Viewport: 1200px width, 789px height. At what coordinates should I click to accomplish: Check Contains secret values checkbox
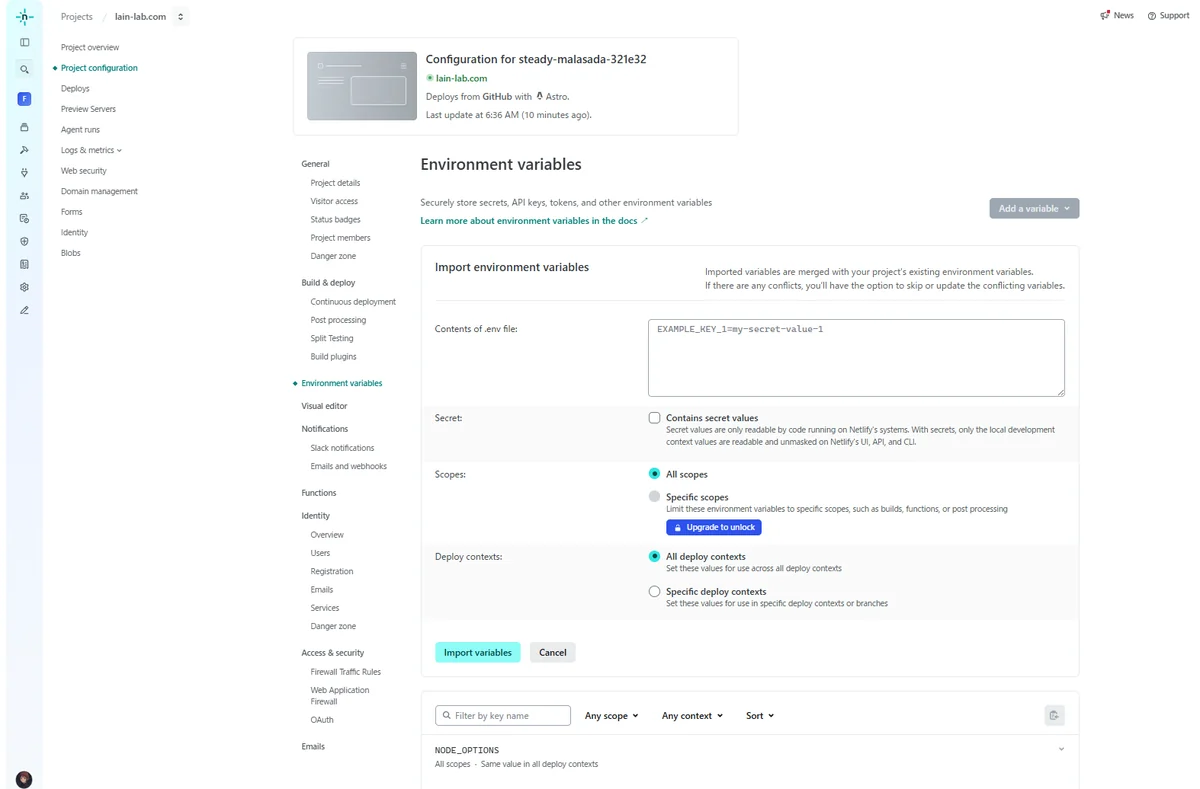654,418
